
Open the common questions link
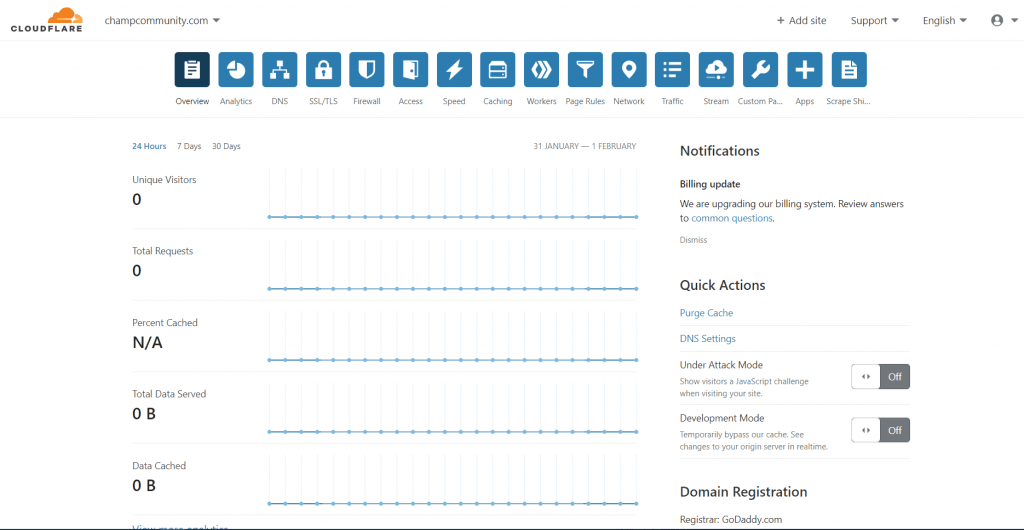pos(731,218)
